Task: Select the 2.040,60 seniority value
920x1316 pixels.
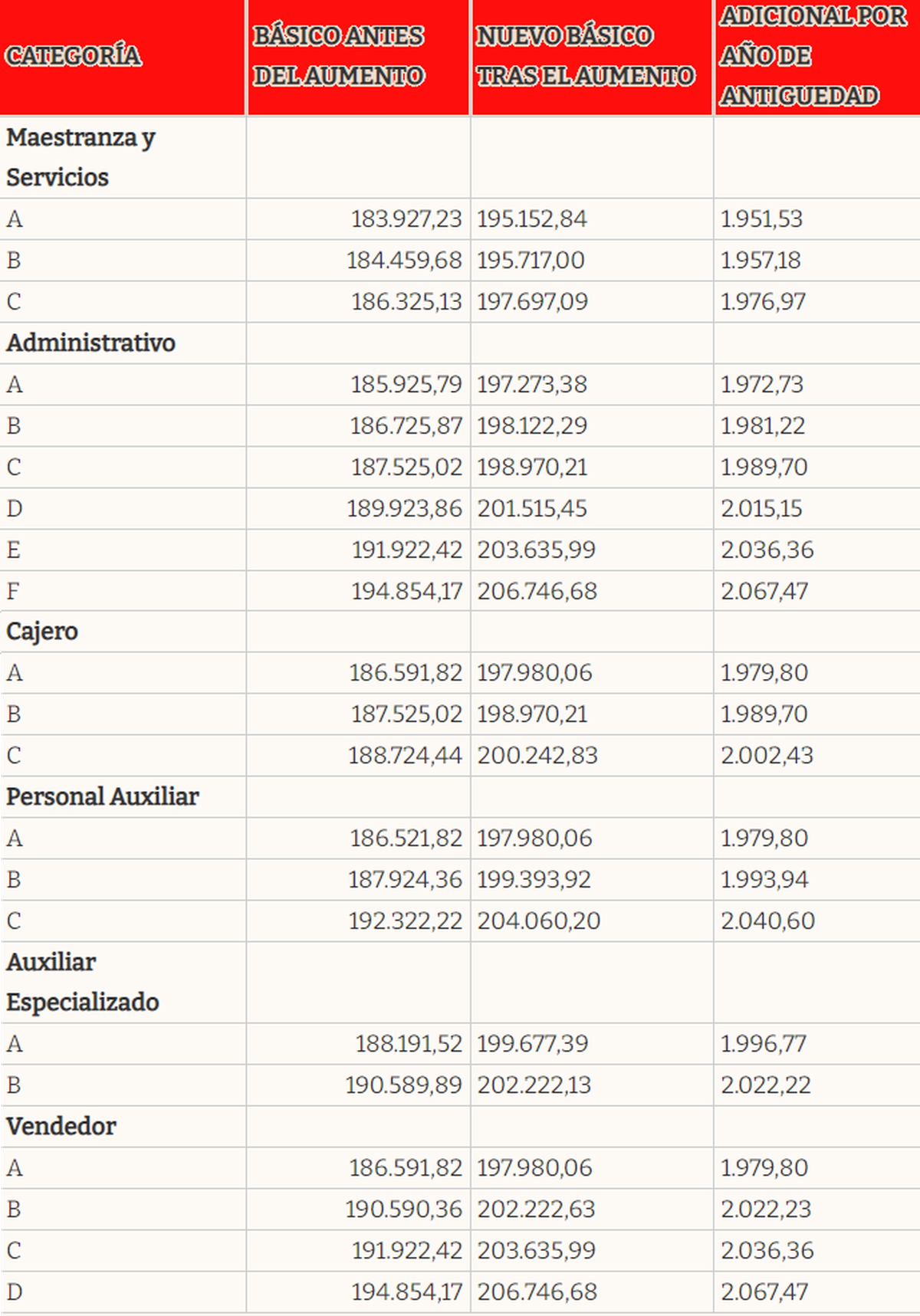Action: tap(767, 921)
